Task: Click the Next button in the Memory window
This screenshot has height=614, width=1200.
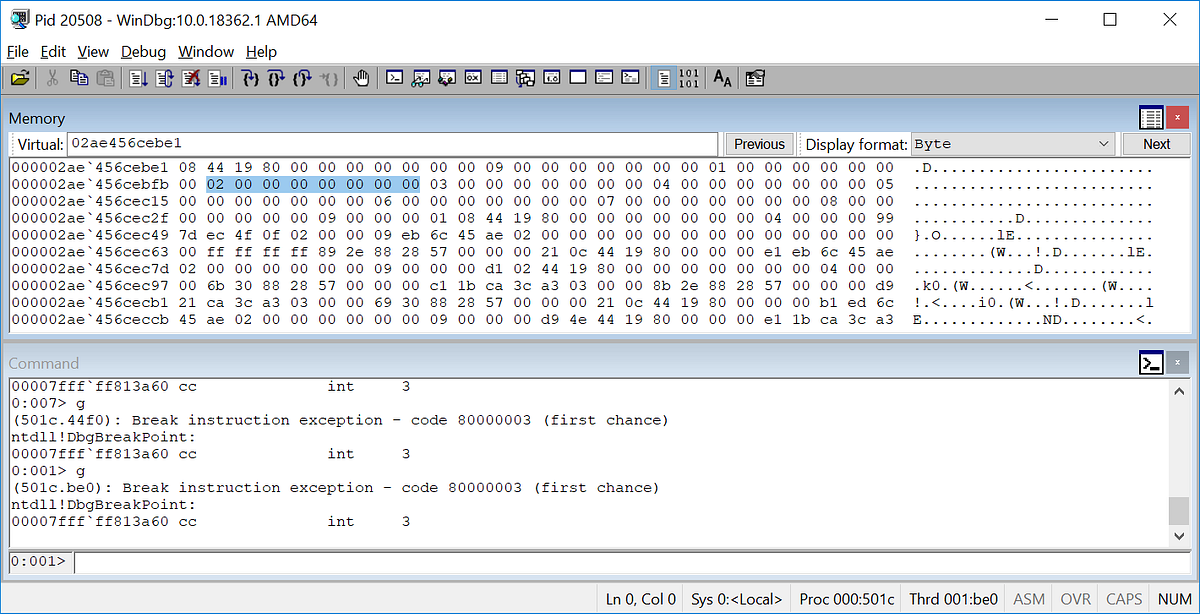Action: [1156, 144]
